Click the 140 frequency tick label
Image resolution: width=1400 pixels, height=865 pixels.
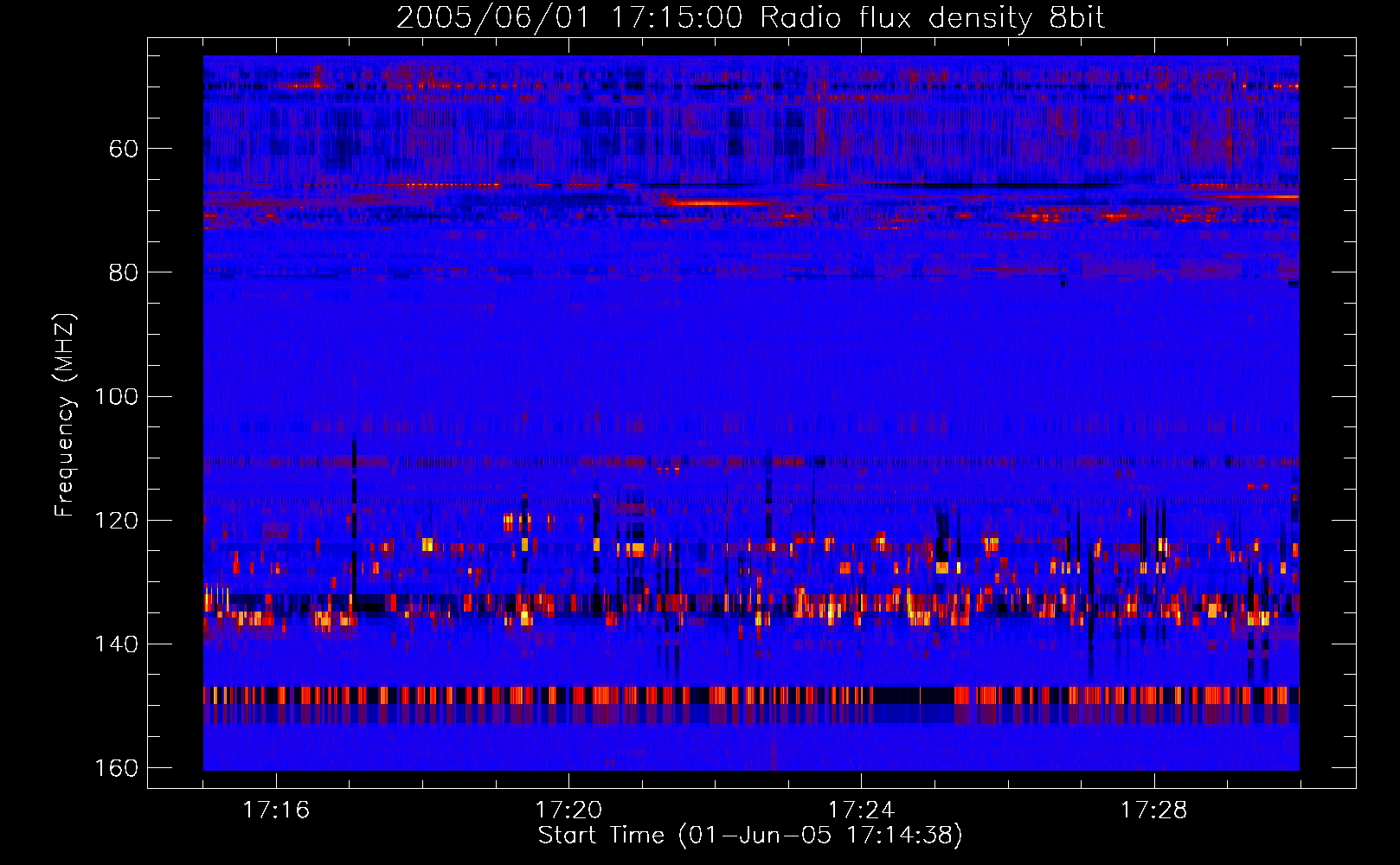117,644
